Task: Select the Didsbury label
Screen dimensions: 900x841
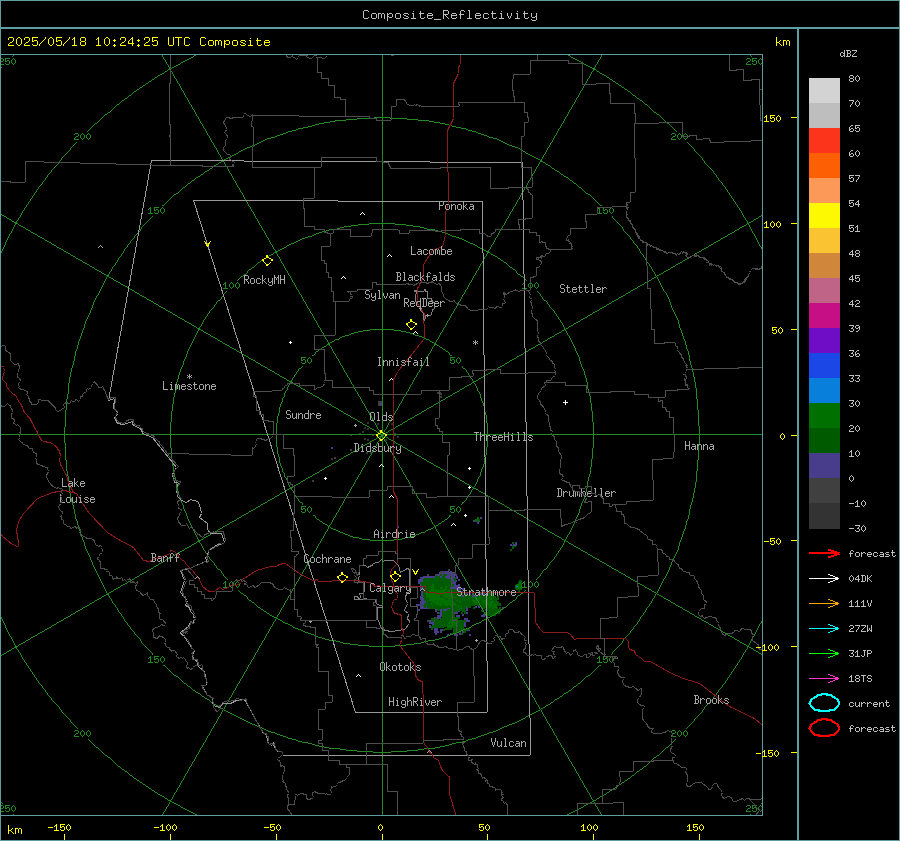Action: click(x=377, y=448)
